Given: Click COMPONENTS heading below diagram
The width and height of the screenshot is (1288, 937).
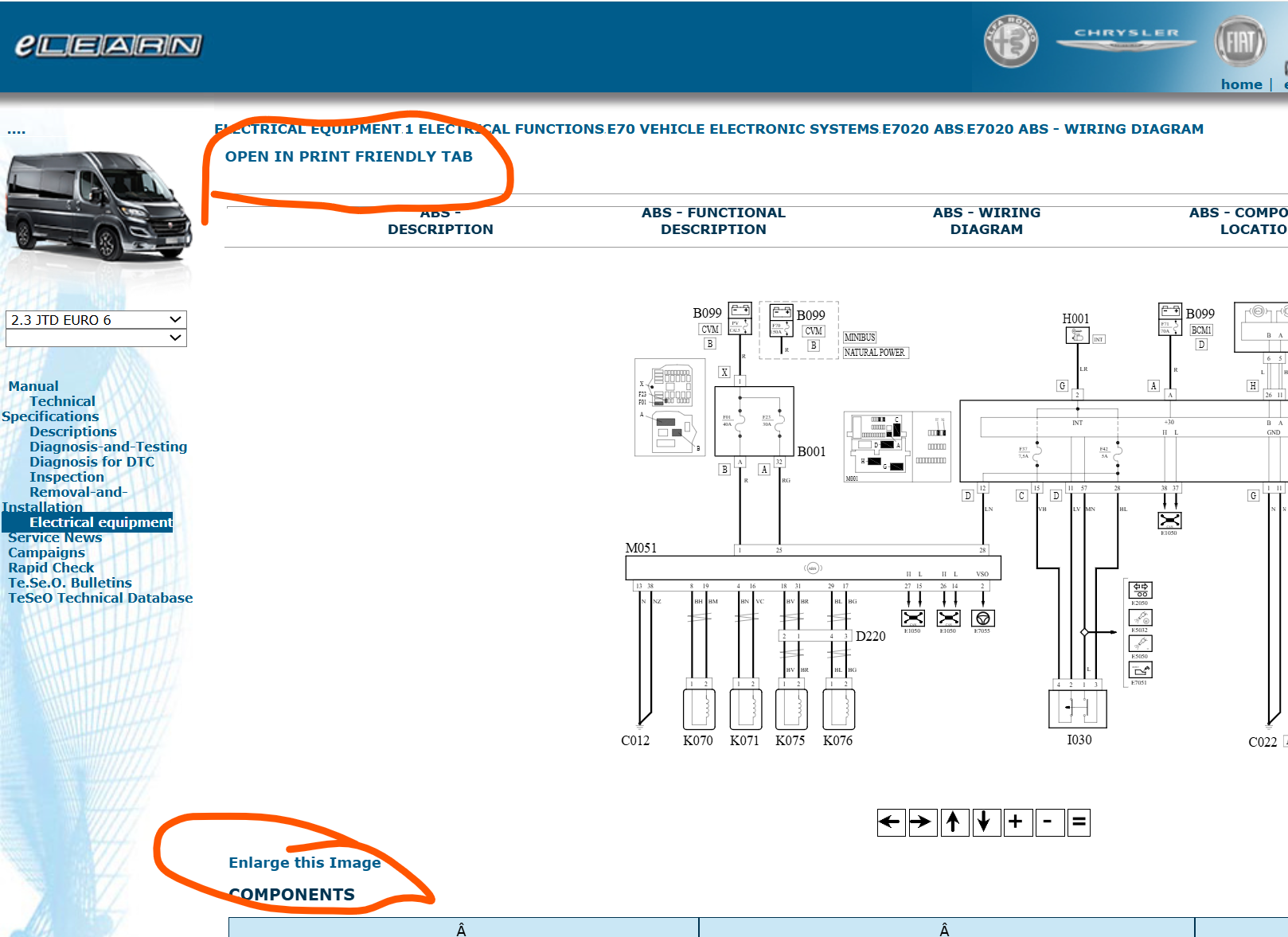Looking at the screenshot, I should tap(292, 895).
